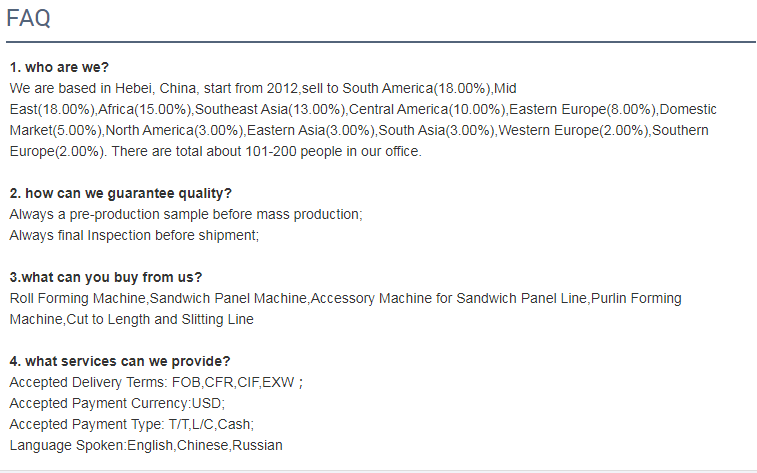This screenshot has width=757, height=473.
Task: Click the 'Sandwich Panel Machine' product text
Action: 228,298
